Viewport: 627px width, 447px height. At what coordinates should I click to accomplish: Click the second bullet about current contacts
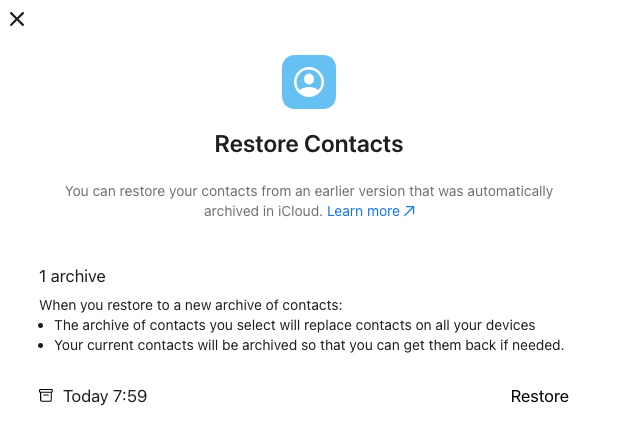coord(309,345)
